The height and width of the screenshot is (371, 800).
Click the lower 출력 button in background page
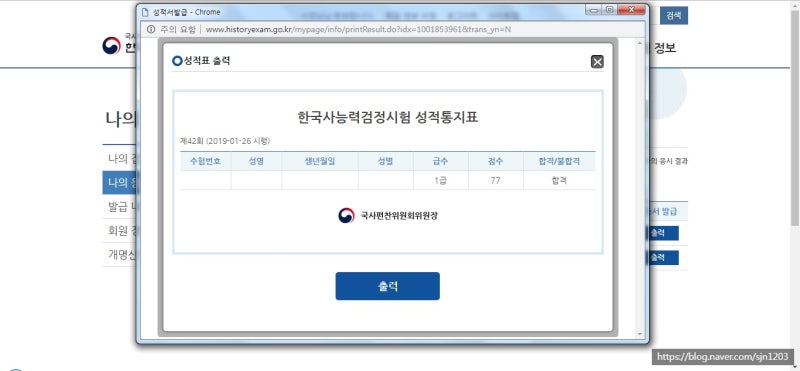click(664, 258)
